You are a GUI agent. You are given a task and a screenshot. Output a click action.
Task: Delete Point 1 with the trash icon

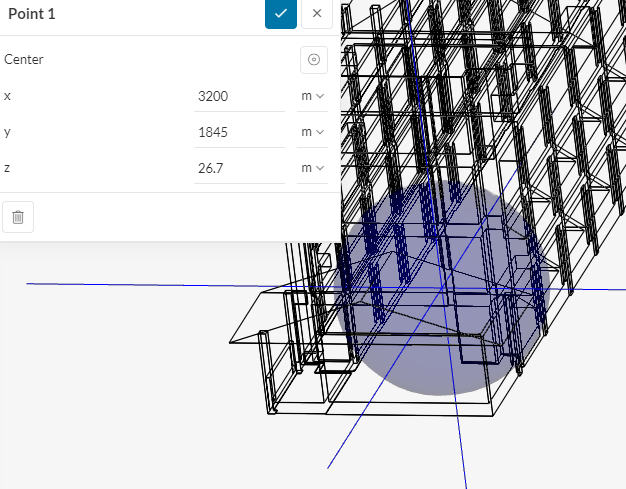point(18,217)
